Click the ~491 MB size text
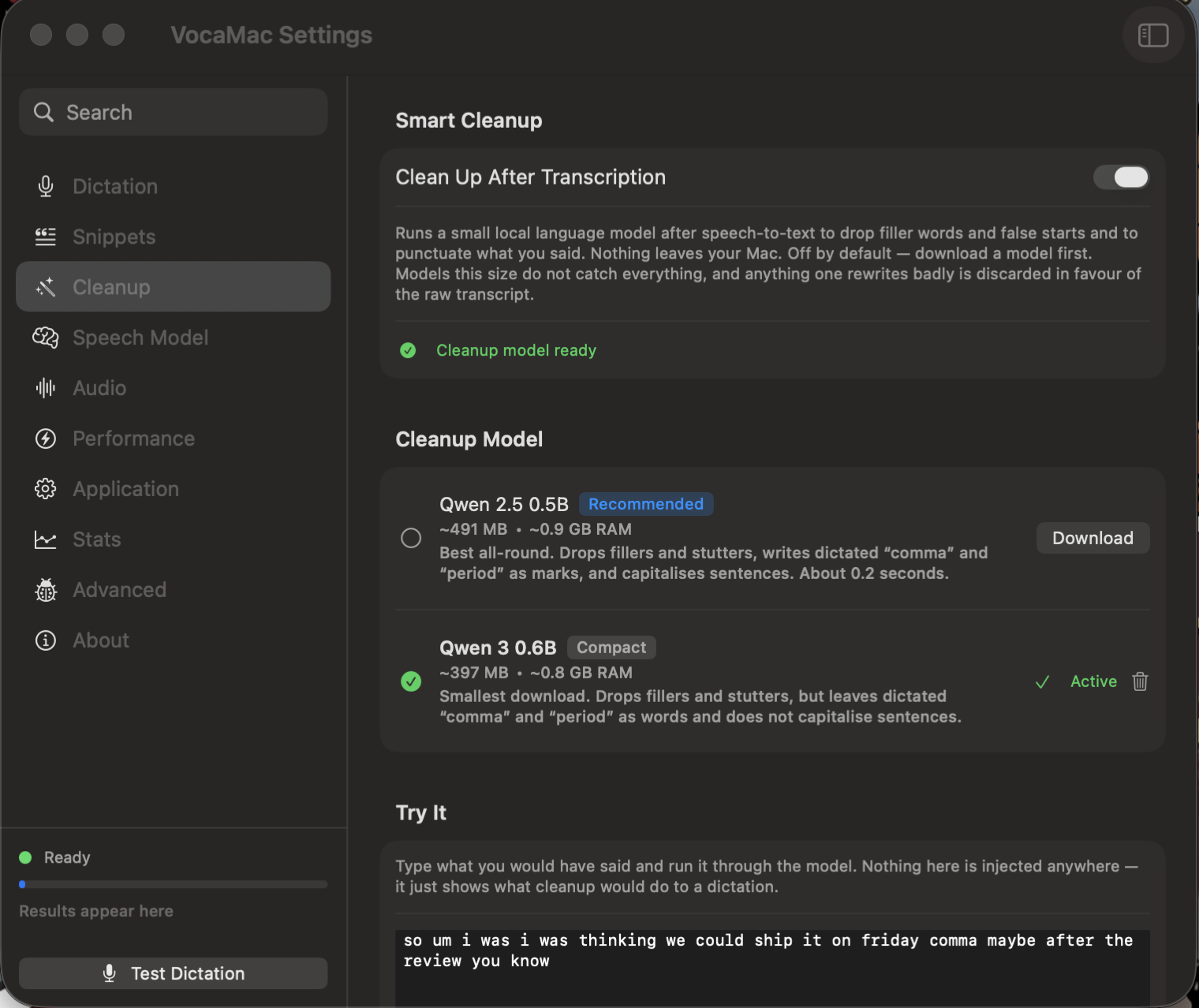The height and width of the screenshot is (1008, 1199). pyautogui.click(x=473, y=529)
